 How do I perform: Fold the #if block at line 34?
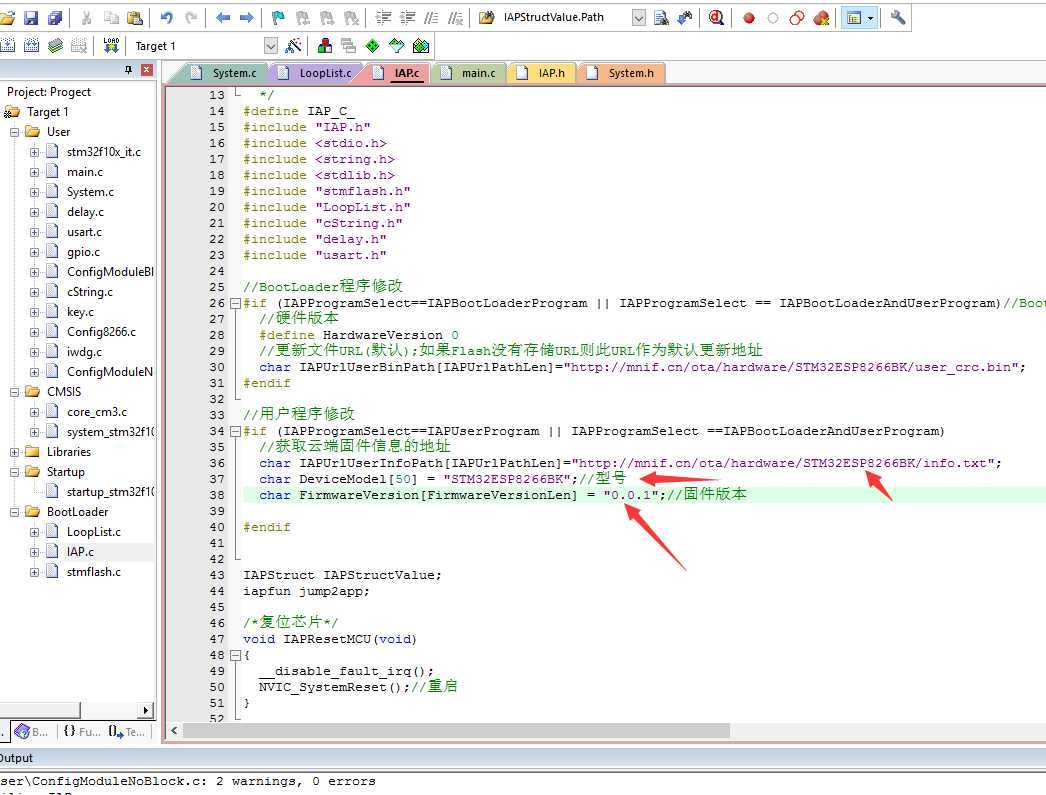[x=235, y=432]
